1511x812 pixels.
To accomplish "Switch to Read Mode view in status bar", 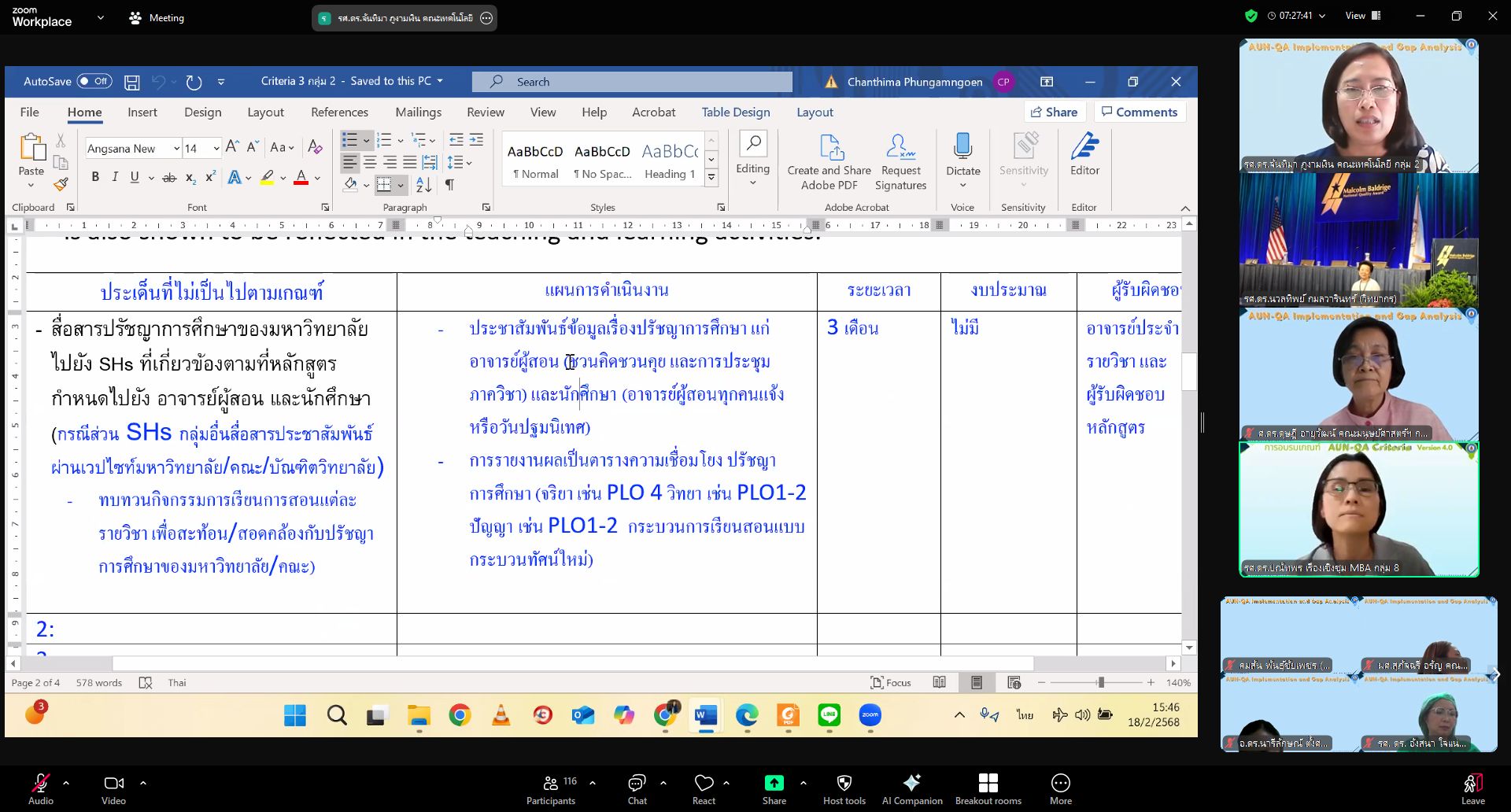I will pyautogui.click(x=939, y=682).
